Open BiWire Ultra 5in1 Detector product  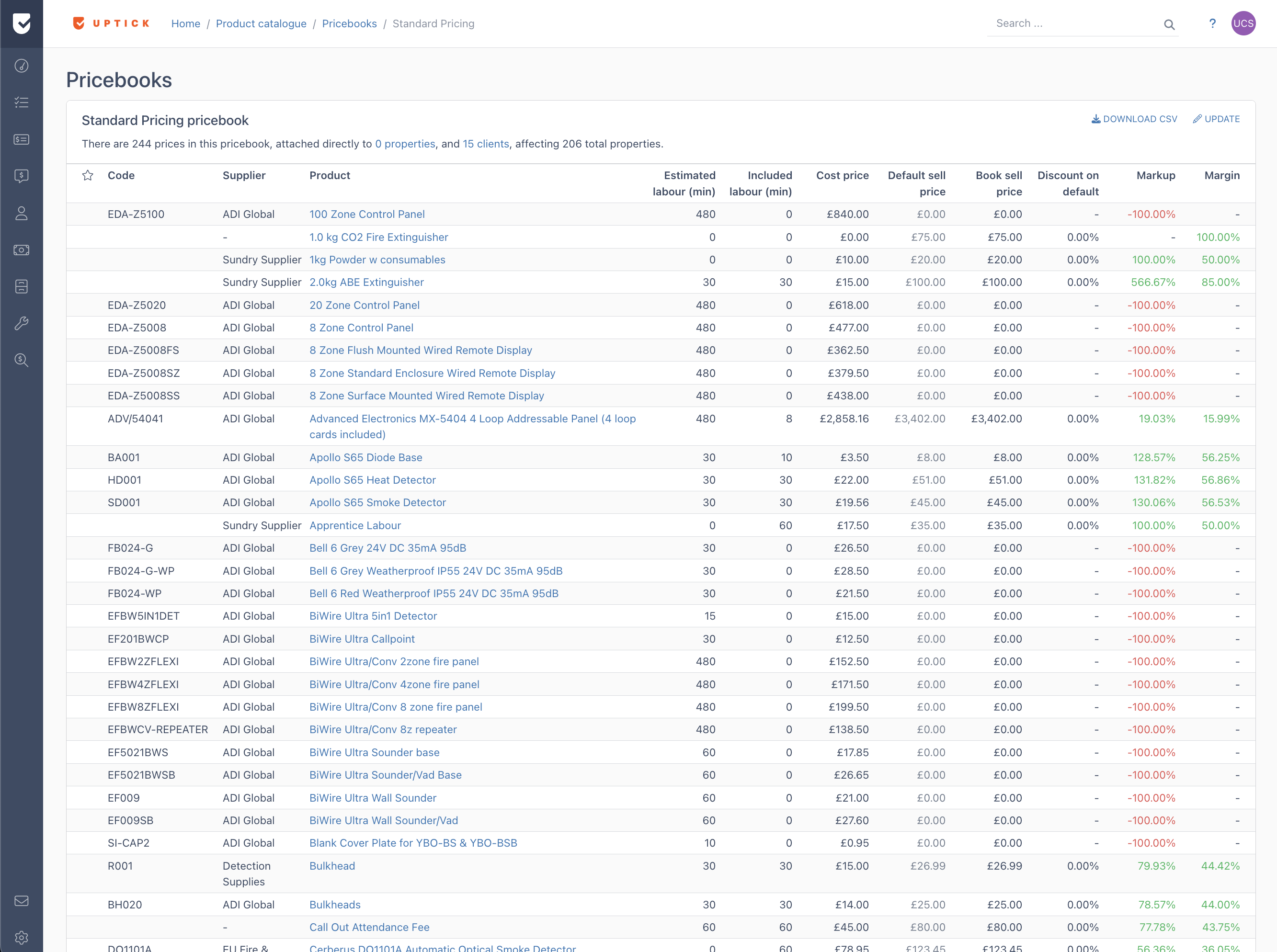point(373,615)
